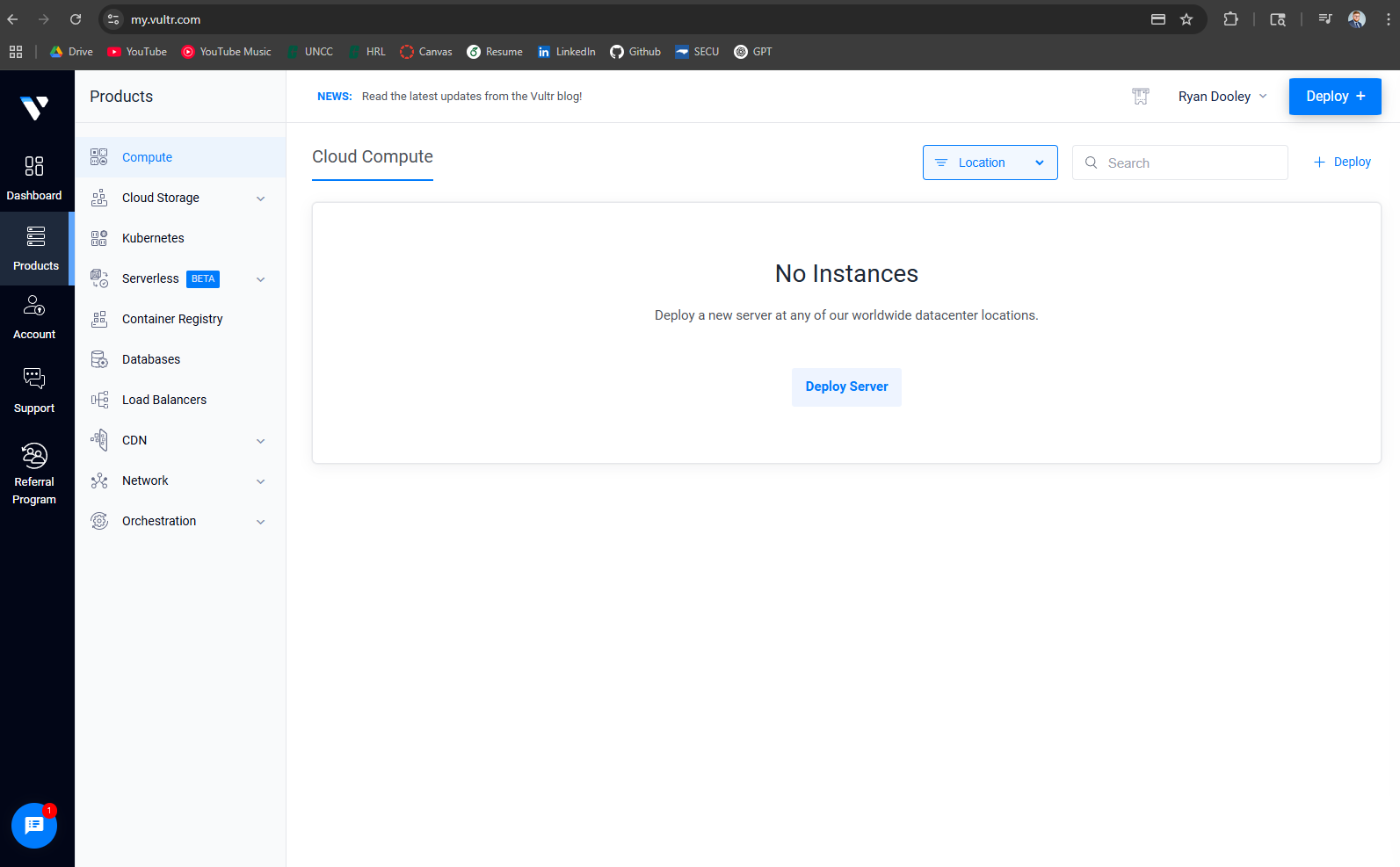Expand the CDN chevron
This screenshot has height=867, width=1400.
point(261,441)
